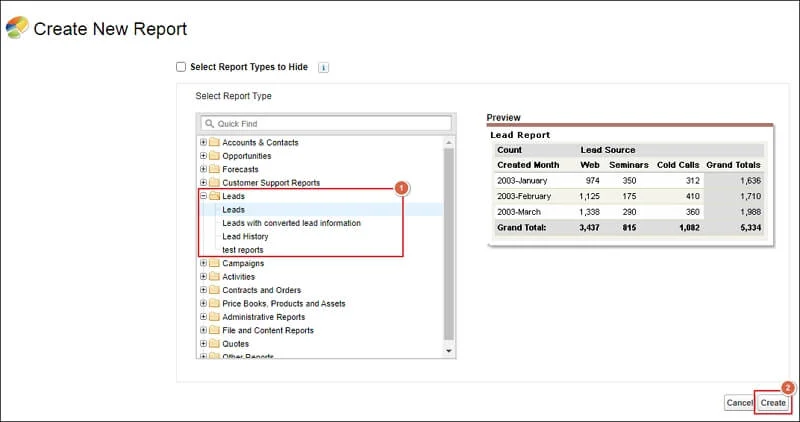Tick the Select Report Types to Hide checkbox
The width and height of the screenshot is (800, 422).
(181, 67)
